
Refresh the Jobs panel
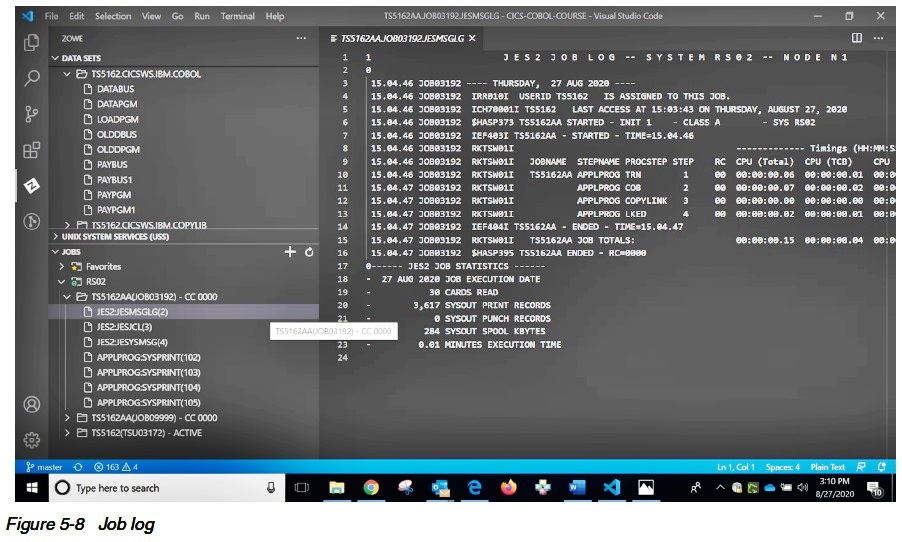309,252
